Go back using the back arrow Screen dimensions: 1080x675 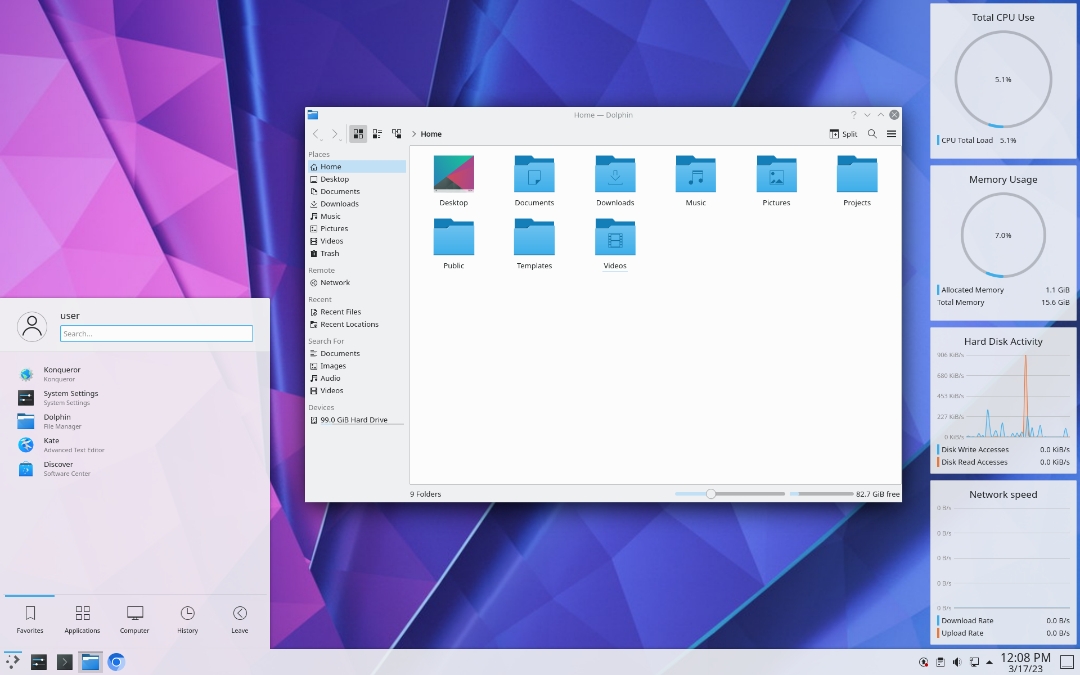(x=316, y=134)
